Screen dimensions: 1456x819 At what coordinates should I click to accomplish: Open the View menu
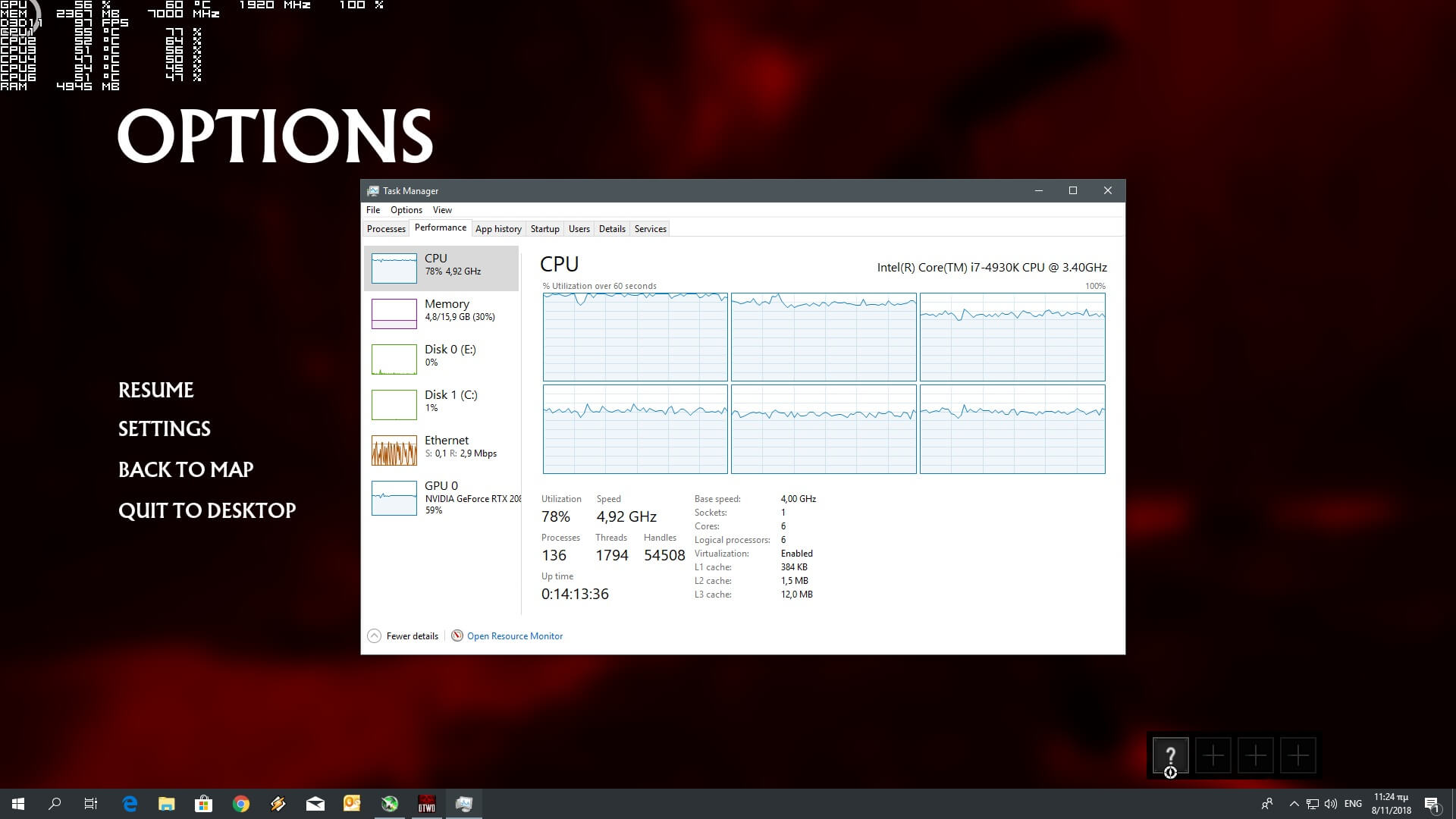click(x=442, y=210)
